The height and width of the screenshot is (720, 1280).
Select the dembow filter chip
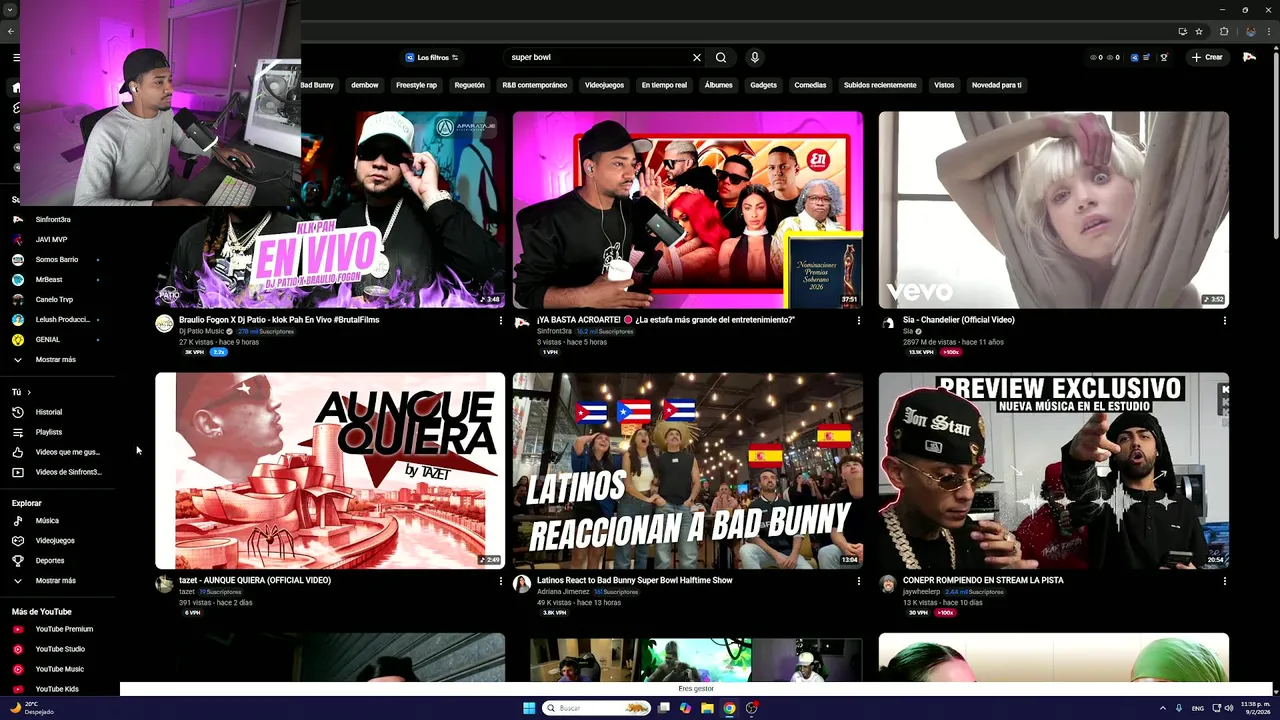tap(365, 85)
